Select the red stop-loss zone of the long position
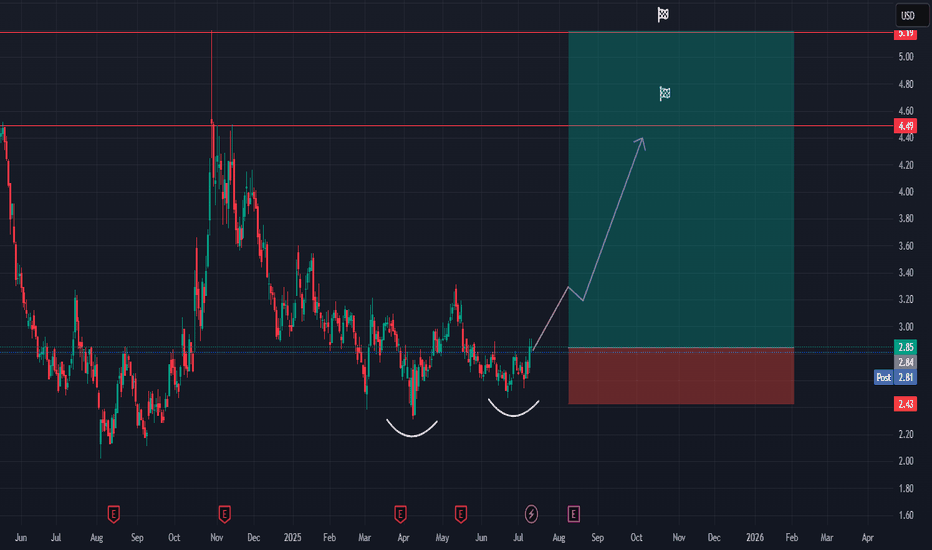Screen dimensions: 932x550 pos(681,376)
